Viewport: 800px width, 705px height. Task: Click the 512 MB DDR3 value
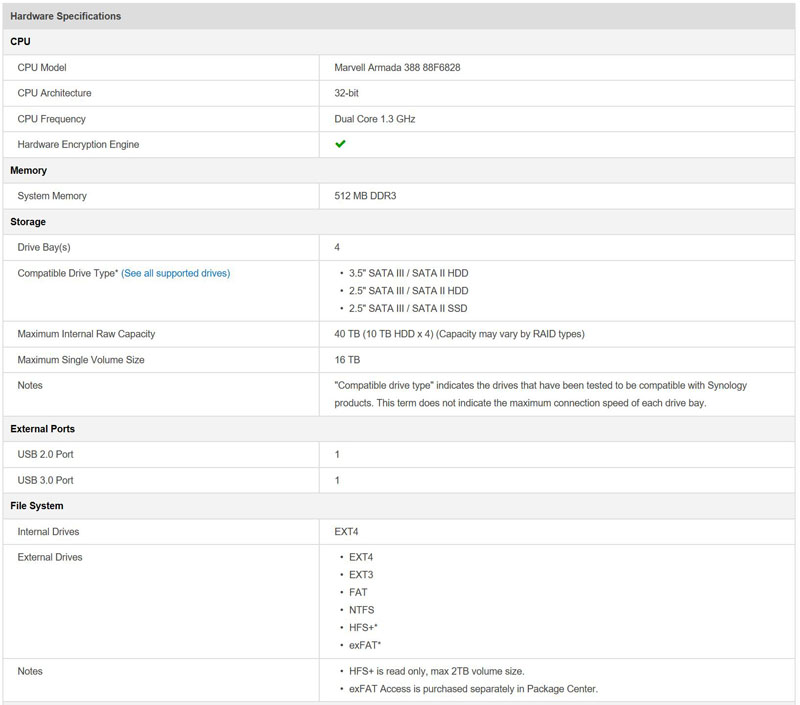tap(365, 196)
